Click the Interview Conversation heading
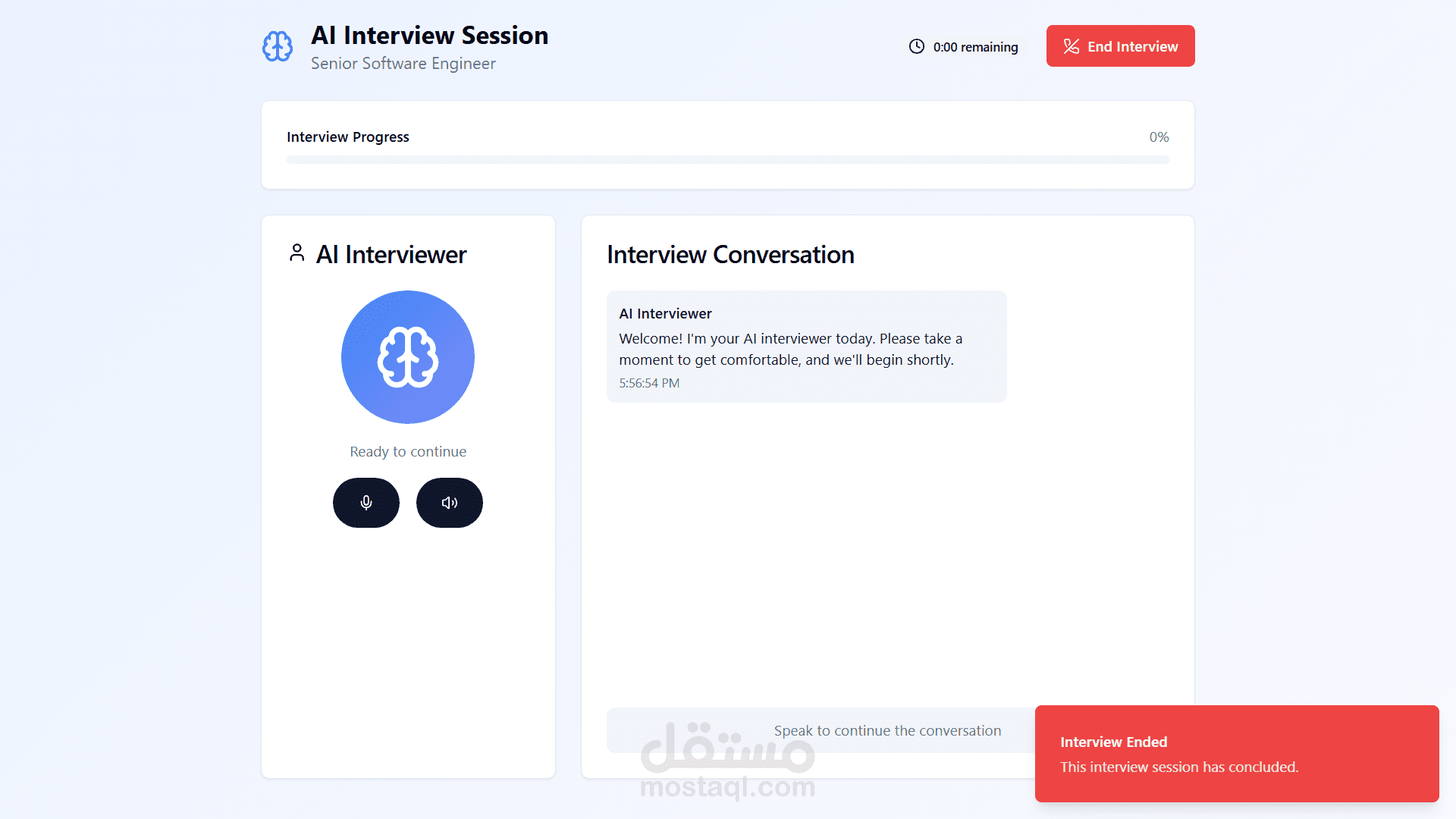The width and height of the screenshot is (1456, 819). point(730,255)
